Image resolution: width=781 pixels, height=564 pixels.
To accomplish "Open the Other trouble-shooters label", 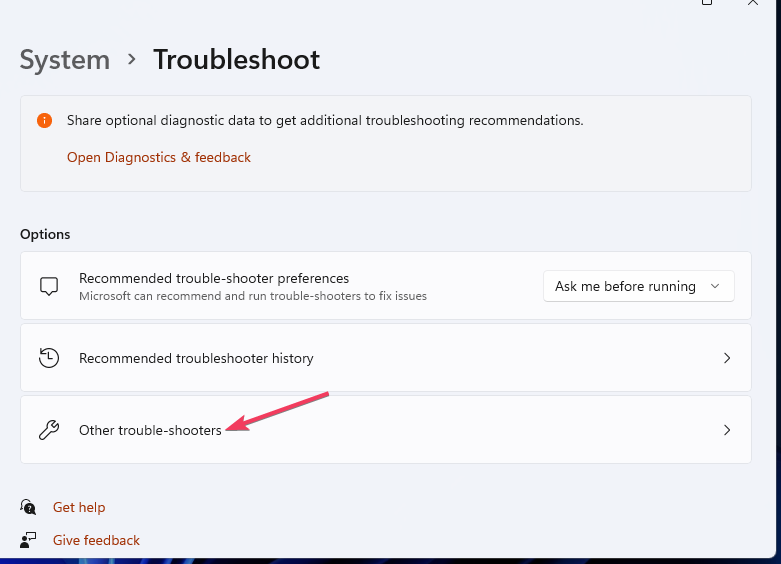I will click(150, 430).
